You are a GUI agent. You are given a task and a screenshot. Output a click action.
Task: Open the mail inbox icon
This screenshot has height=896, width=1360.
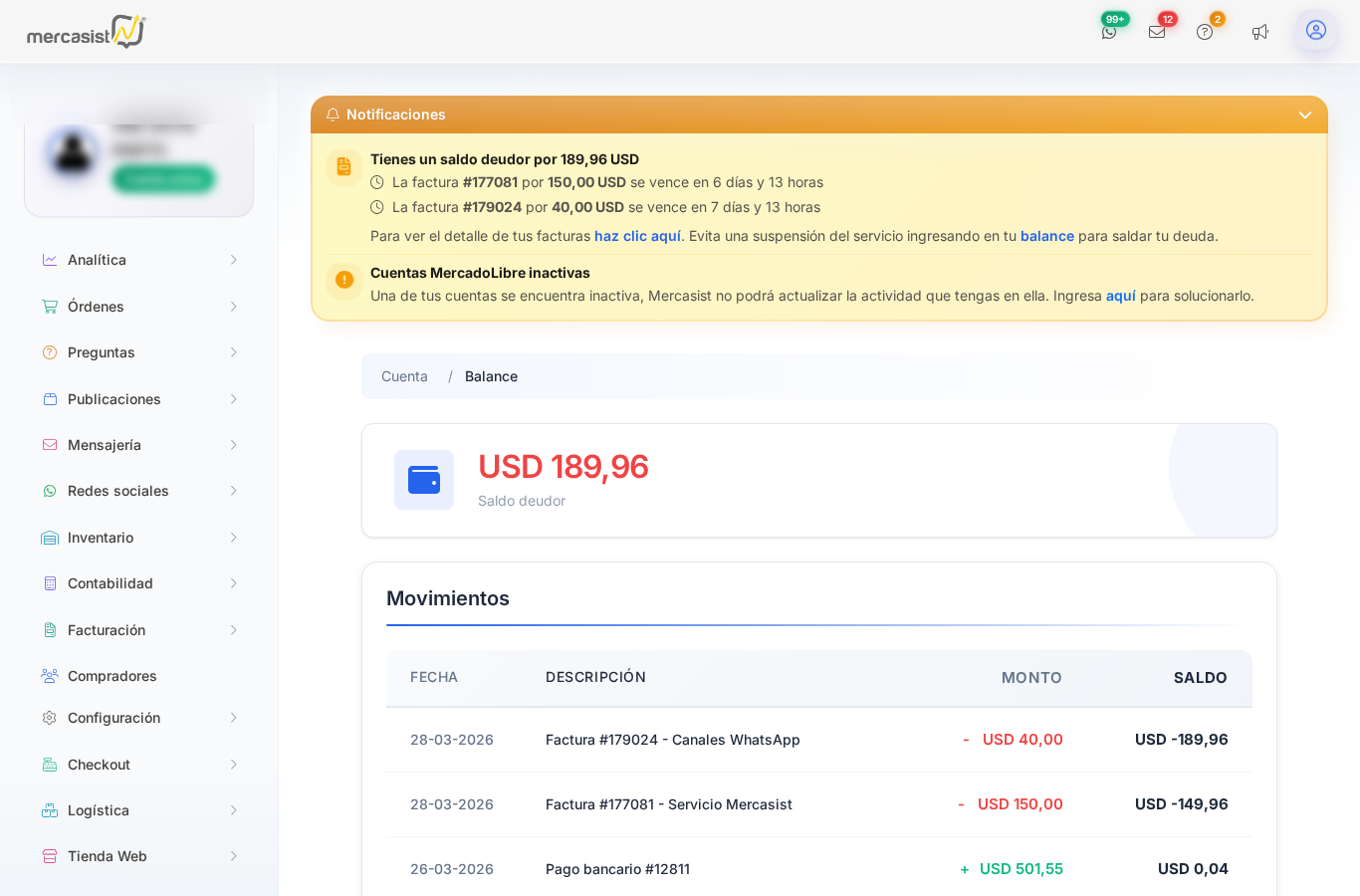pyautogui.click(x=1157, y=32)
